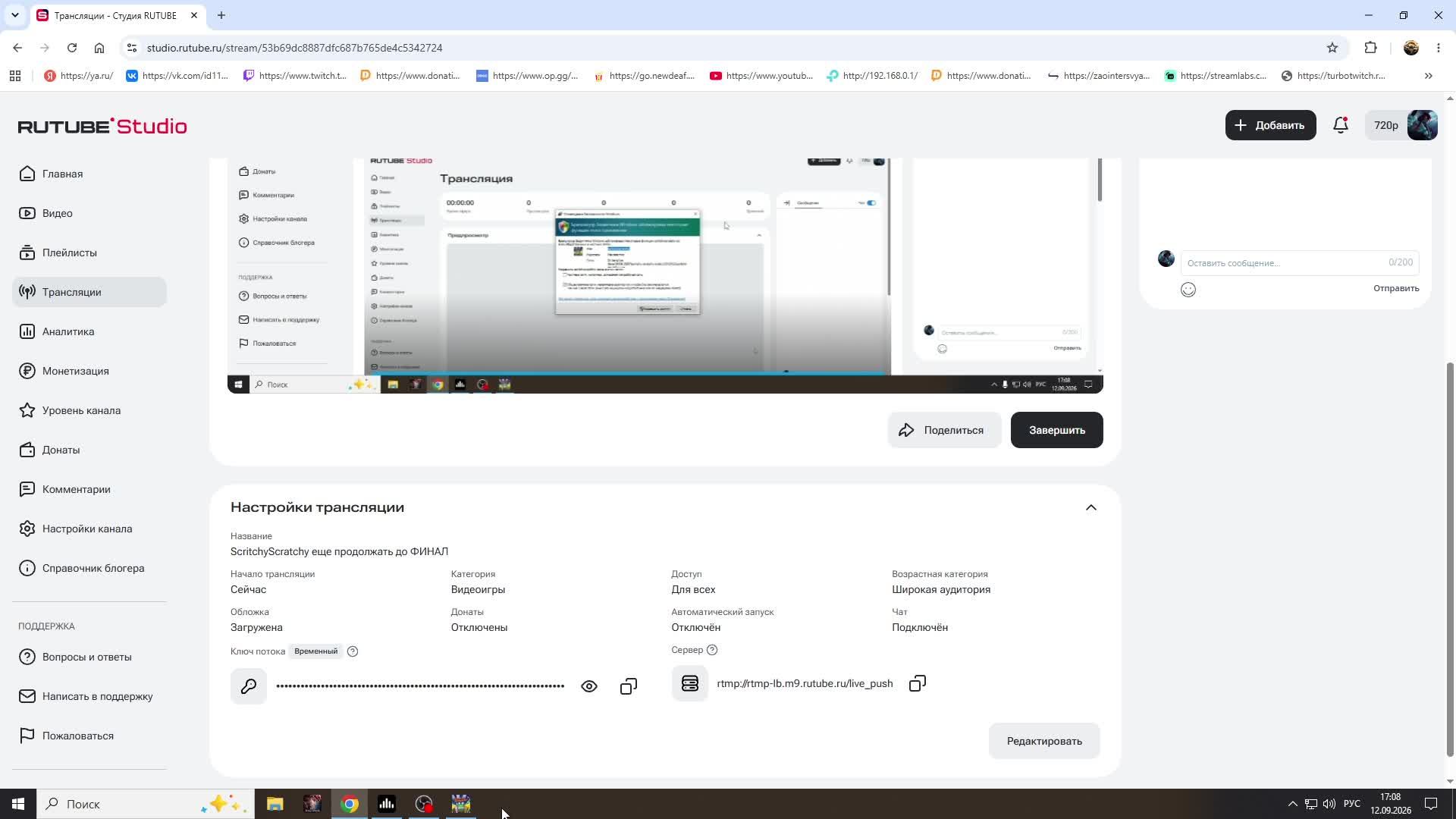Click the stream preview thumbnail
The width and height of the screenshot is (1456, 819).
(665, 276)
